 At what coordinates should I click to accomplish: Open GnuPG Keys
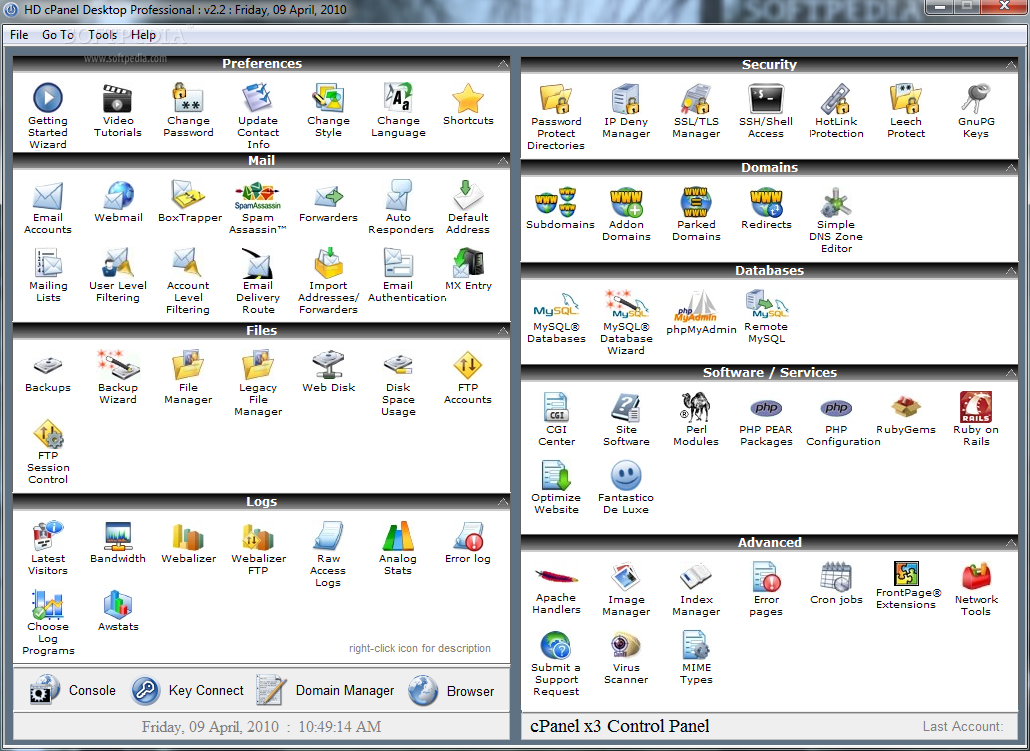(976, 99)
